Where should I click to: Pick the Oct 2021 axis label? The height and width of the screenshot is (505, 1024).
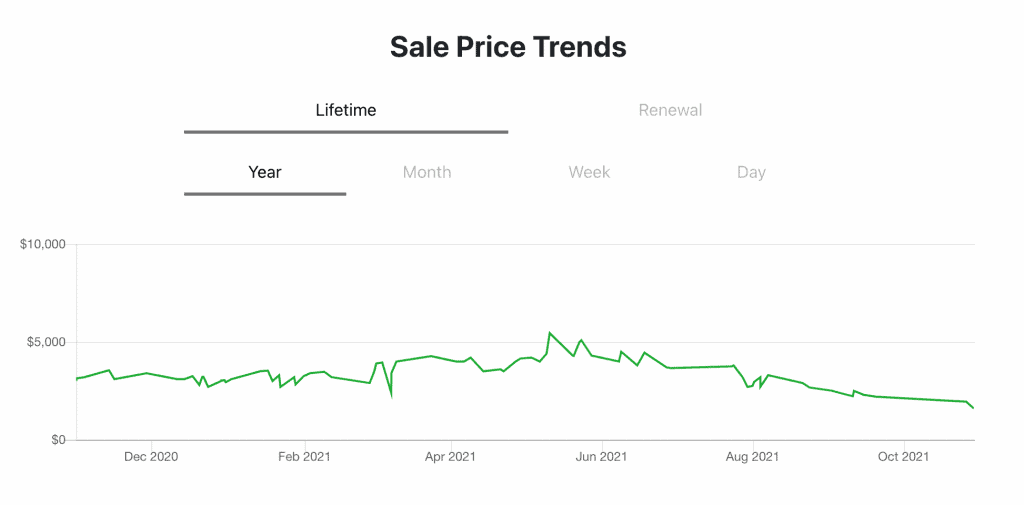903,457
